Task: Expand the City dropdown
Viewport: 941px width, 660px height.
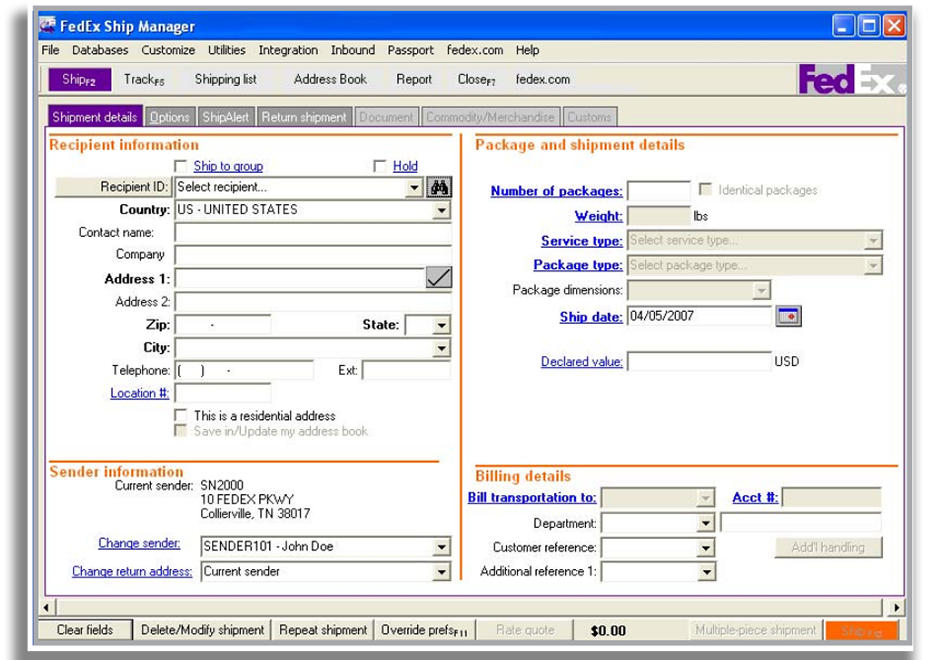Action: click(x=441, y=348)
